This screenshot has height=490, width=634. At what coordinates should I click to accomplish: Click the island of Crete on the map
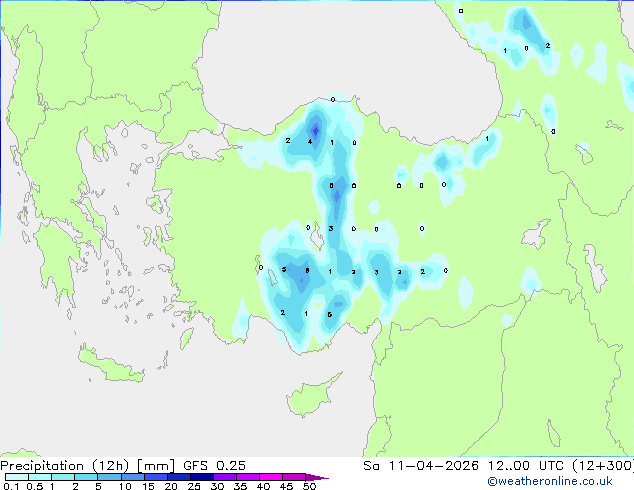coord(111,364)
